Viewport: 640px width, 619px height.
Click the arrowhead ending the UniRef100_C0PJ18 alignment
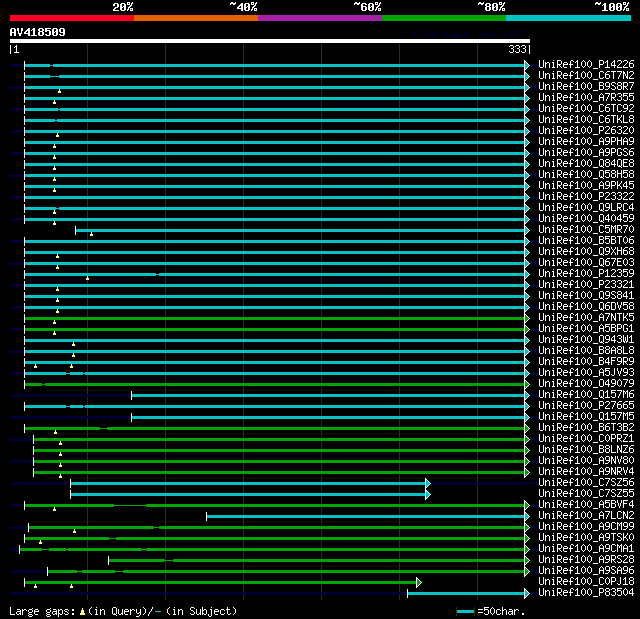tap(418, 581)
